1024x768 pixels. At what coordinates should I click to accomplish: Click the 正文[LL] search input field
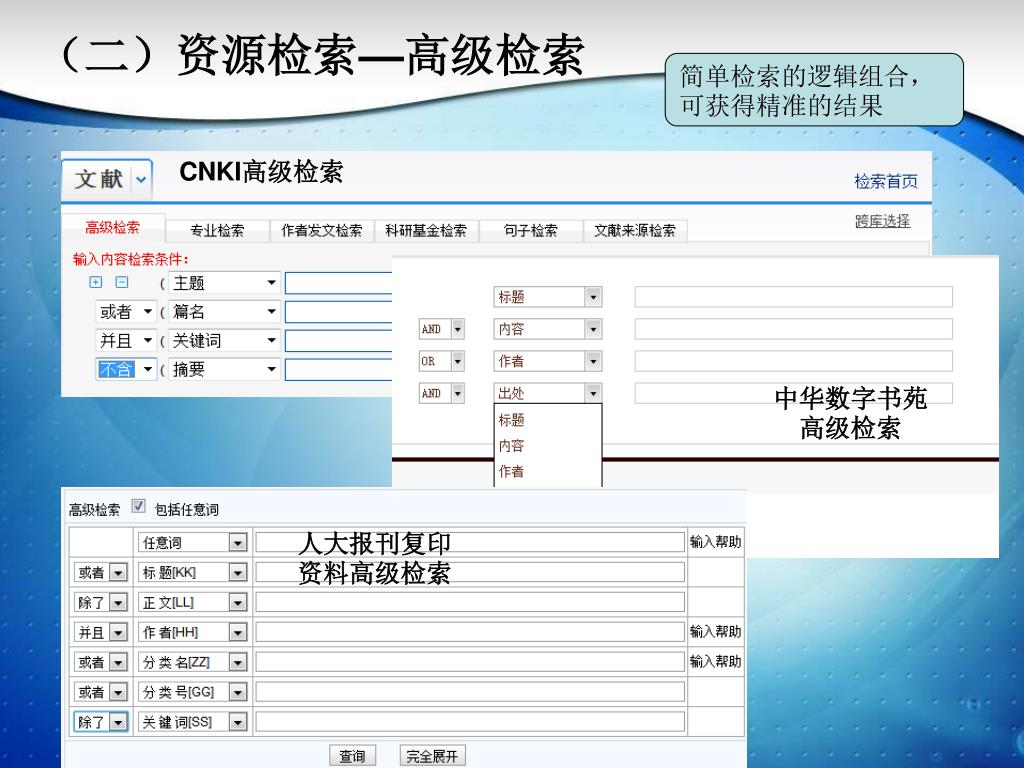[x=470, y=602]
